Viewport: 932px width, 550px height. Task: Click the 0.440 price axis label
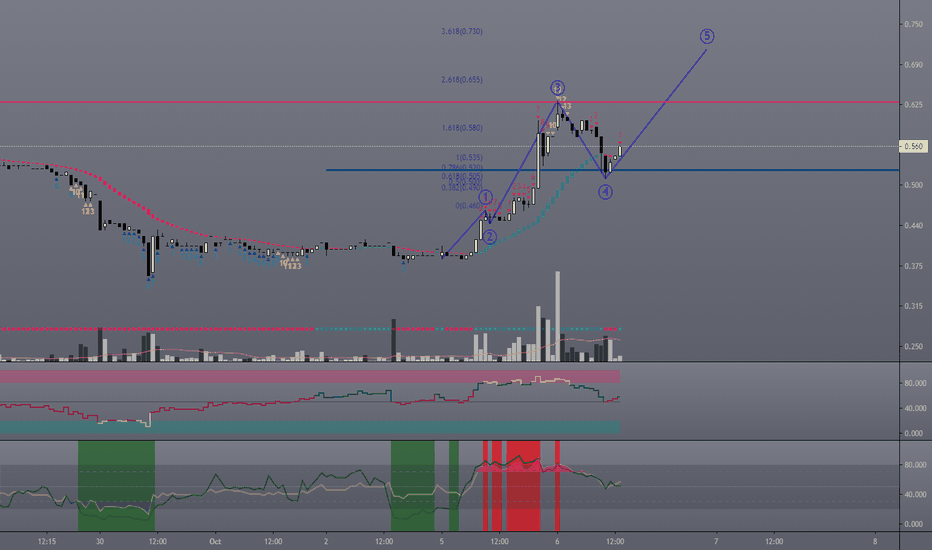click(x=914, y=225)
